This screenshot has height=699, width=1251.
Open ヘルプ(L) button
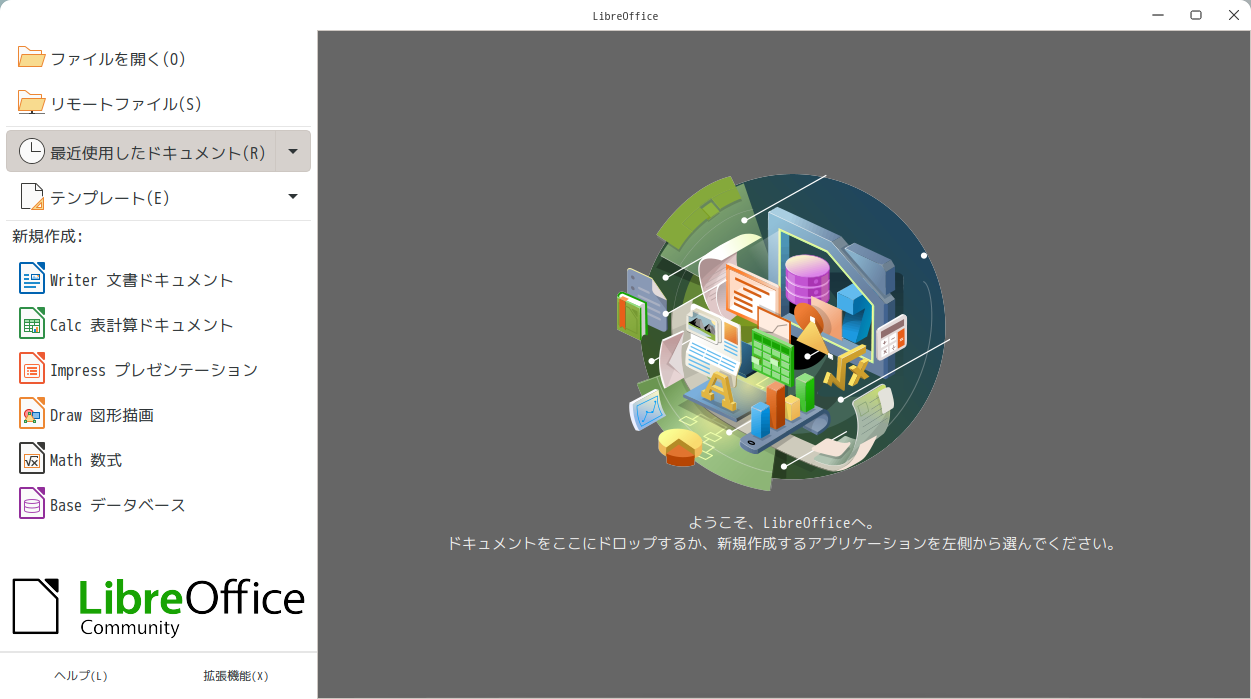click(x=81, y=676)
